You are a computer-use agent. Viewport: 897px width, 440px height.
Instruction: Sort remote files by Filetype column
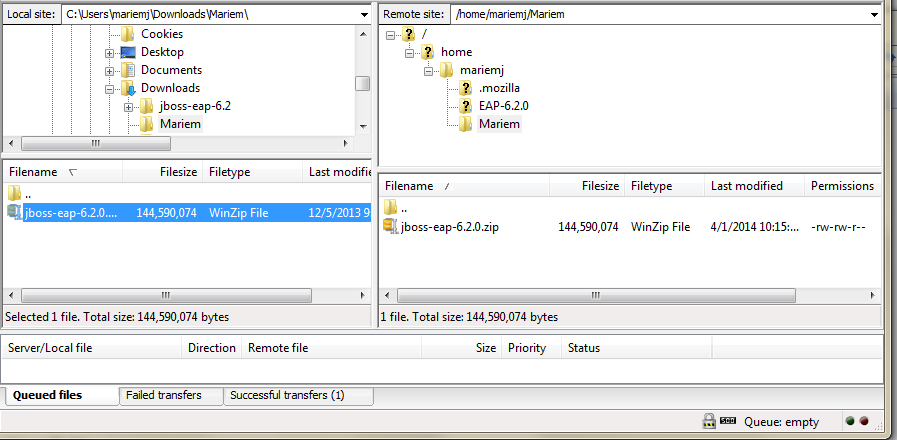pos(664,186)
